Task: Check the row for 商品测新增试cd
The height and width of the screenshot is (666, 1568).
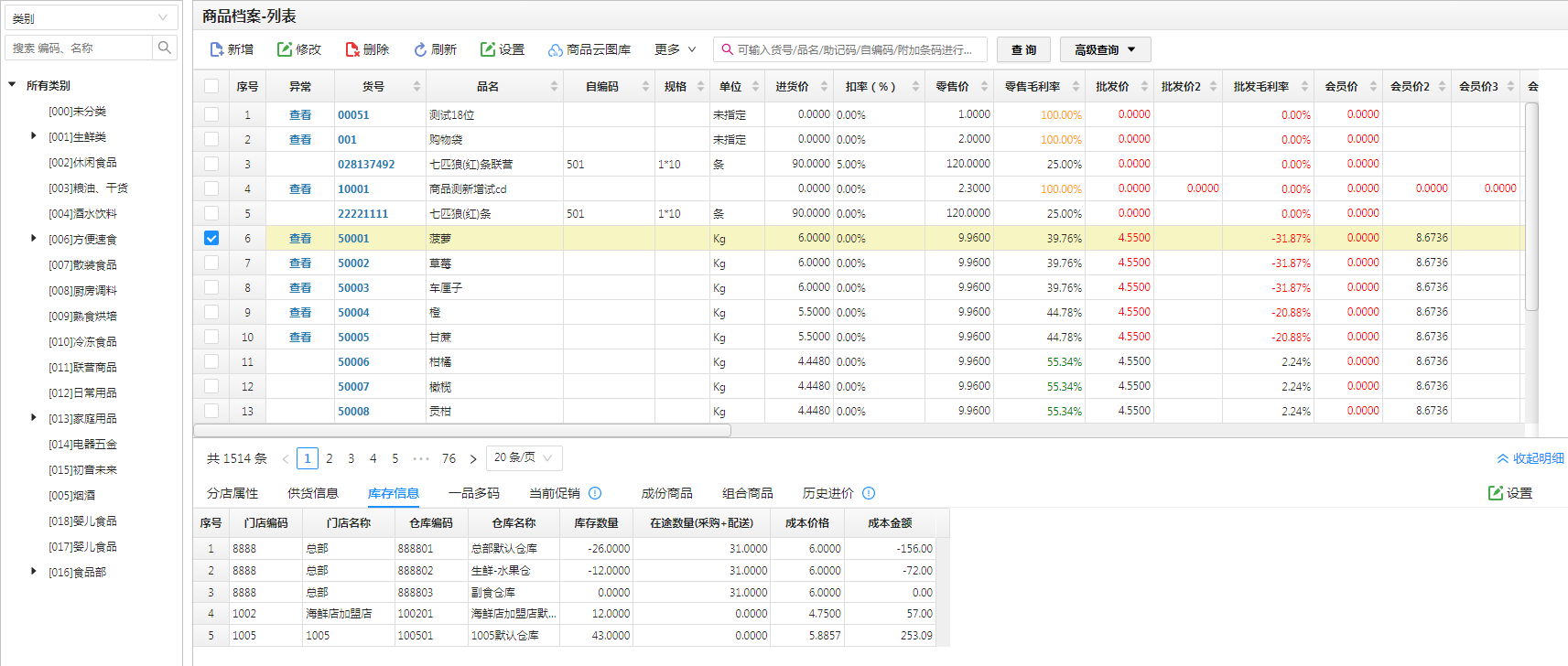Action: (x=211, y=188)
